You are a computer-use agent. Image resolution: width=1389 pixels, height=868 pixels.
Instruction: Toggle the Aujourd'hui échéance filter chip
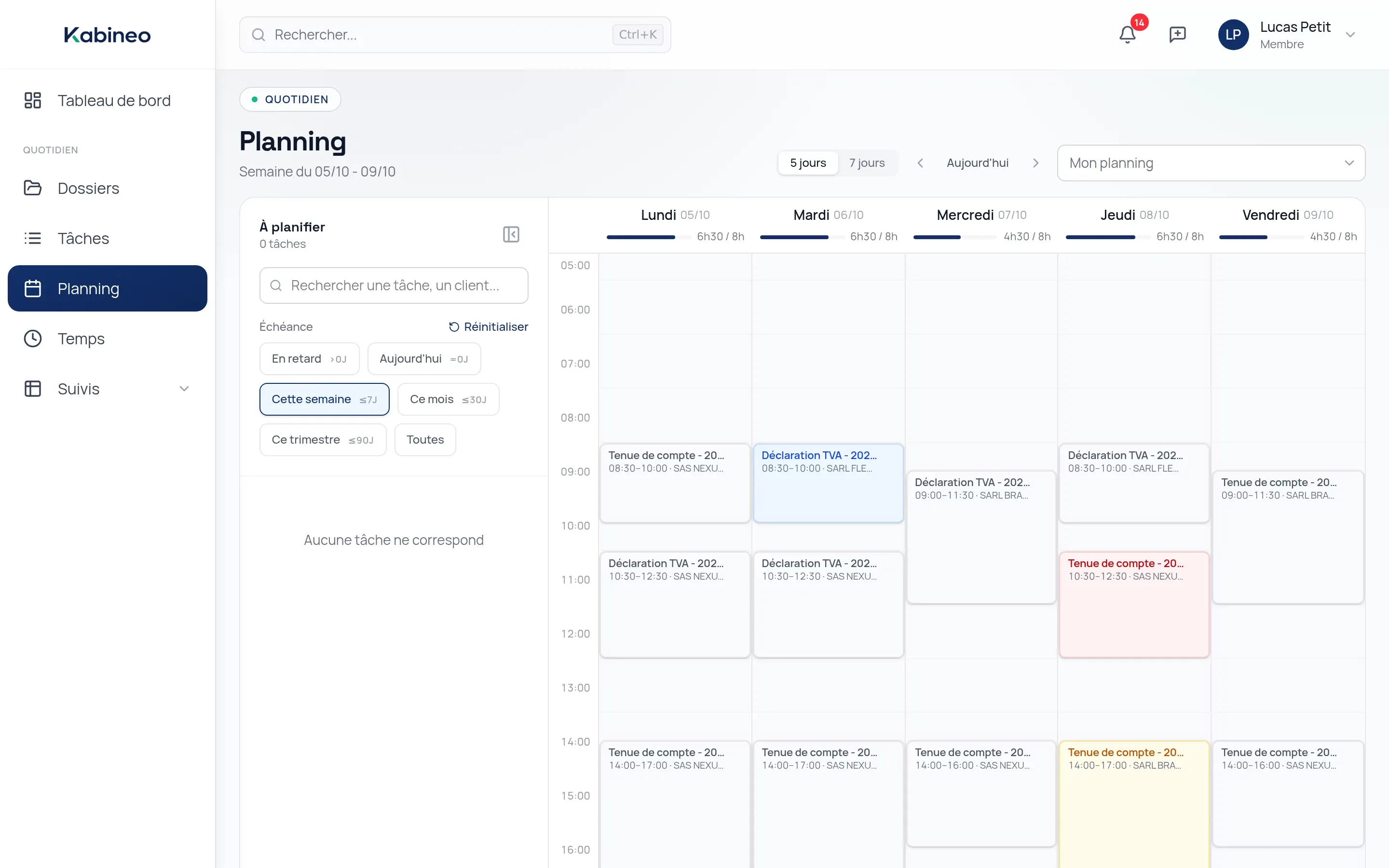424,359
